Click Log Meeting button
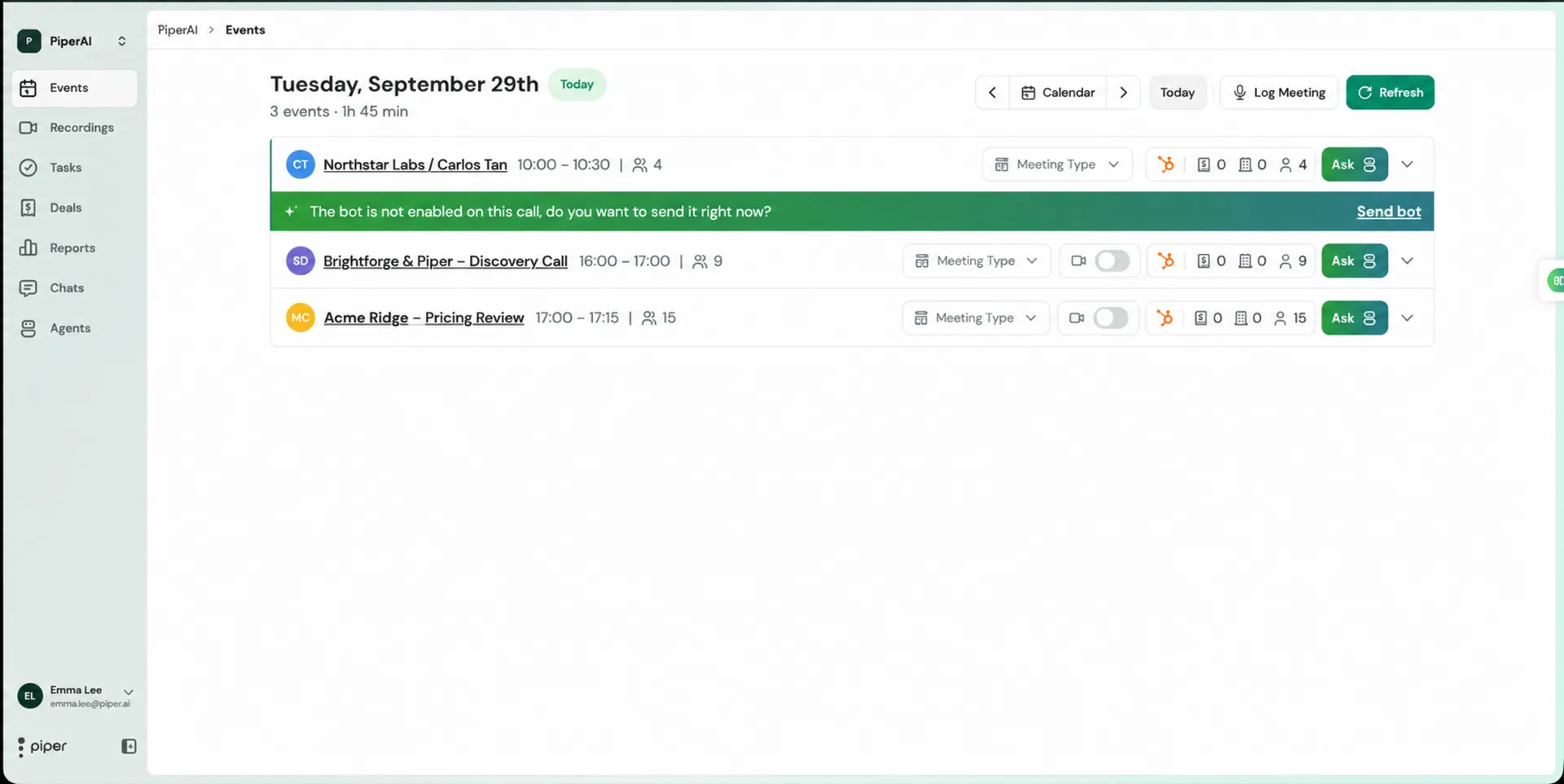This screenshot has width=1564, height=784. [x=1279, y=93]
